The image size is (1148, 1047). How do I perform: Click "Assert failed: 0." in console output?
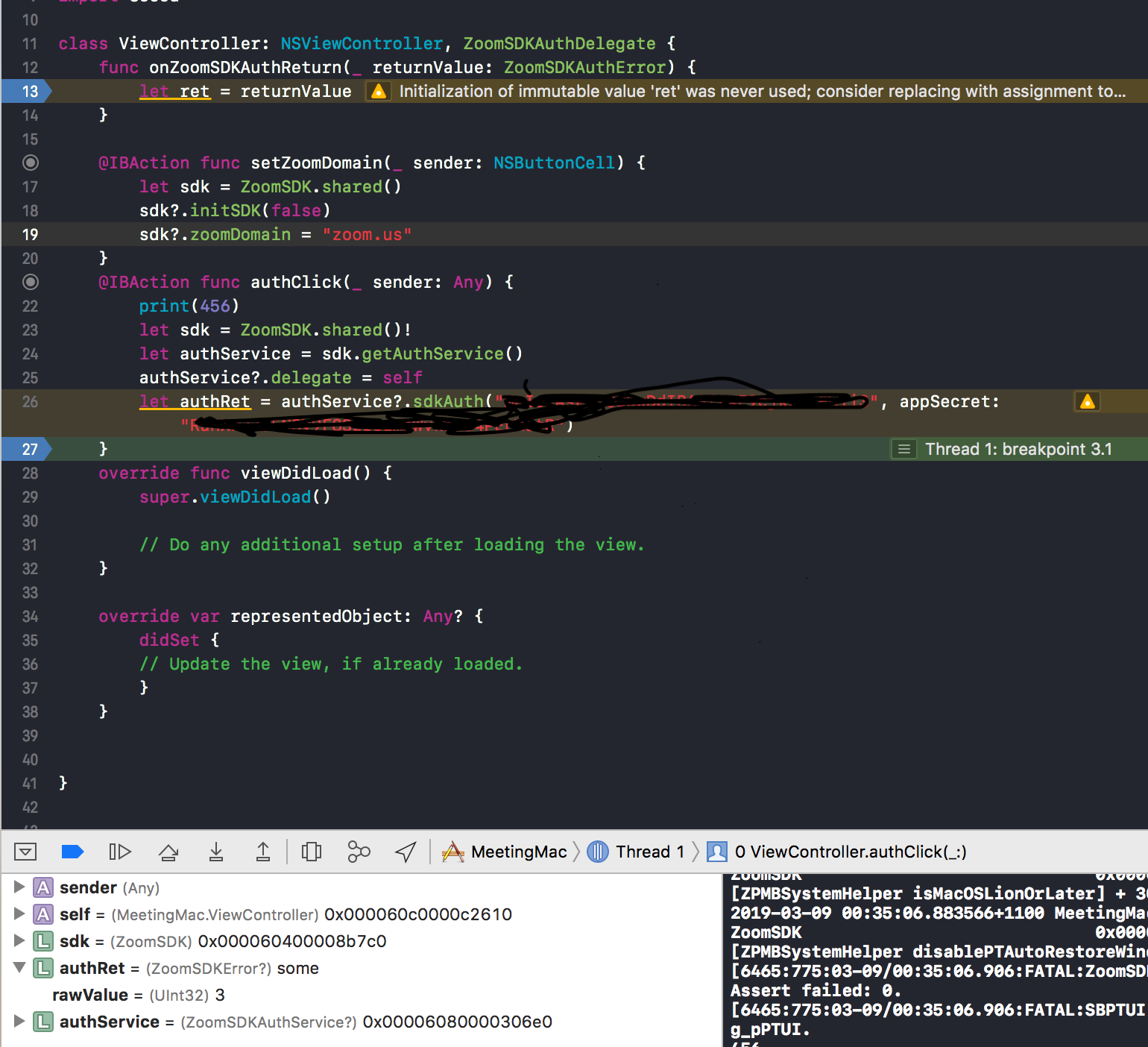pos(816,990)
